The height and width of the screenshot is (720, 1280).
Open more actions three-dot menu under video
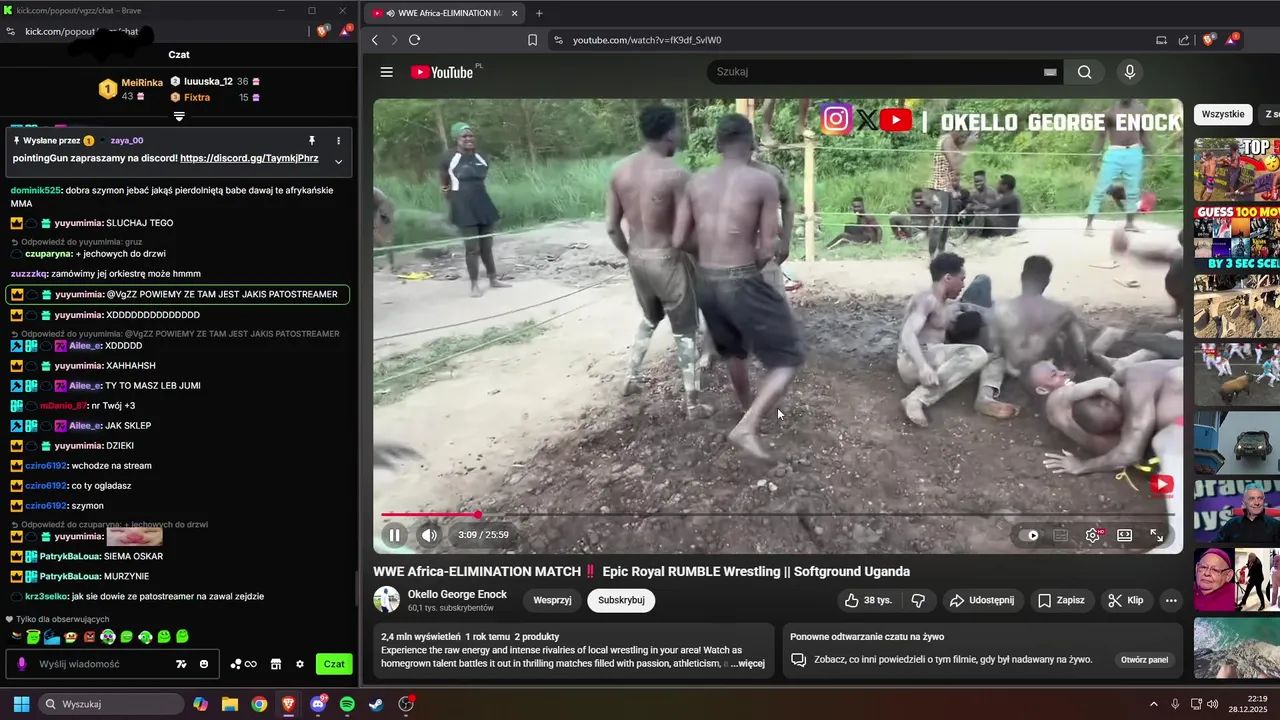click(1171, 600)
